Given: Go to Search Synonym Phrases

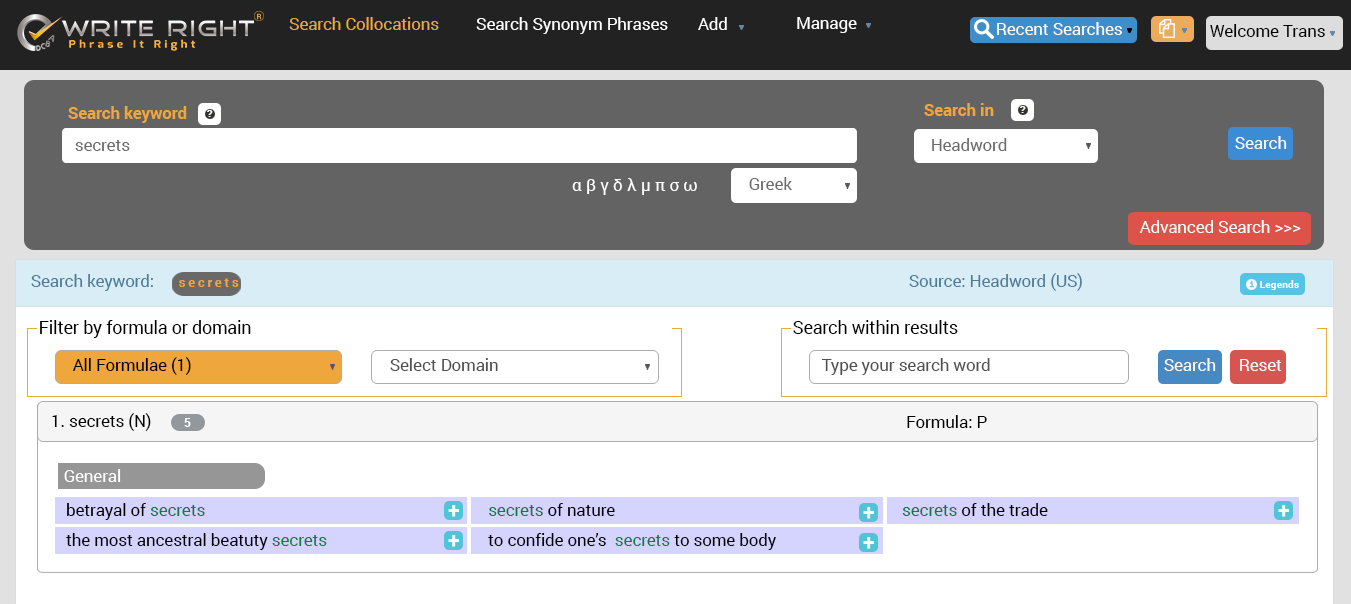Looking at the screenshot, I should coord(571,24).
